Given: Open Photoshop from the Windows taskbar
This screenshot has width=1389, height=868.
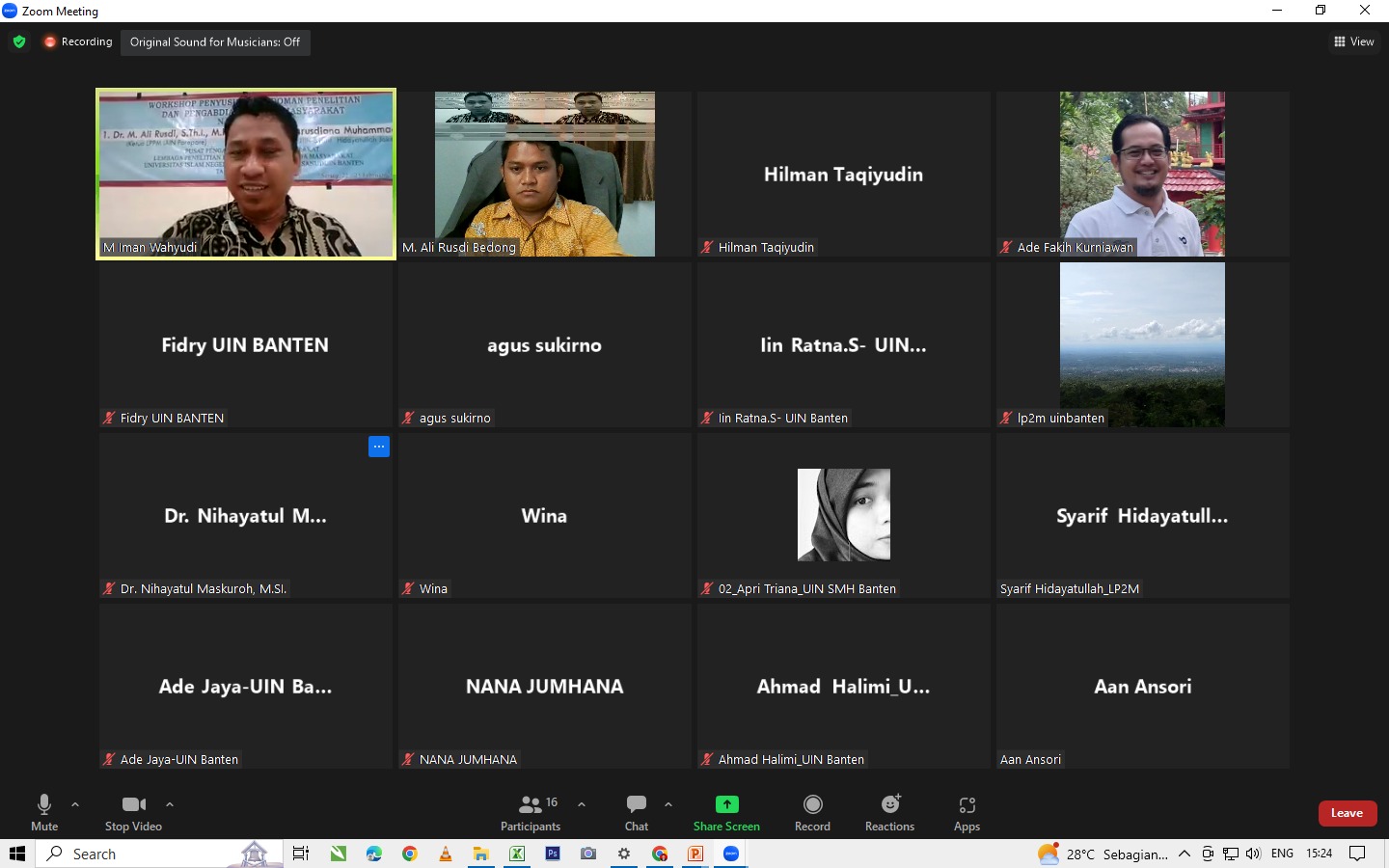Looking at the screenshot, I should click(x=553, y=854).
